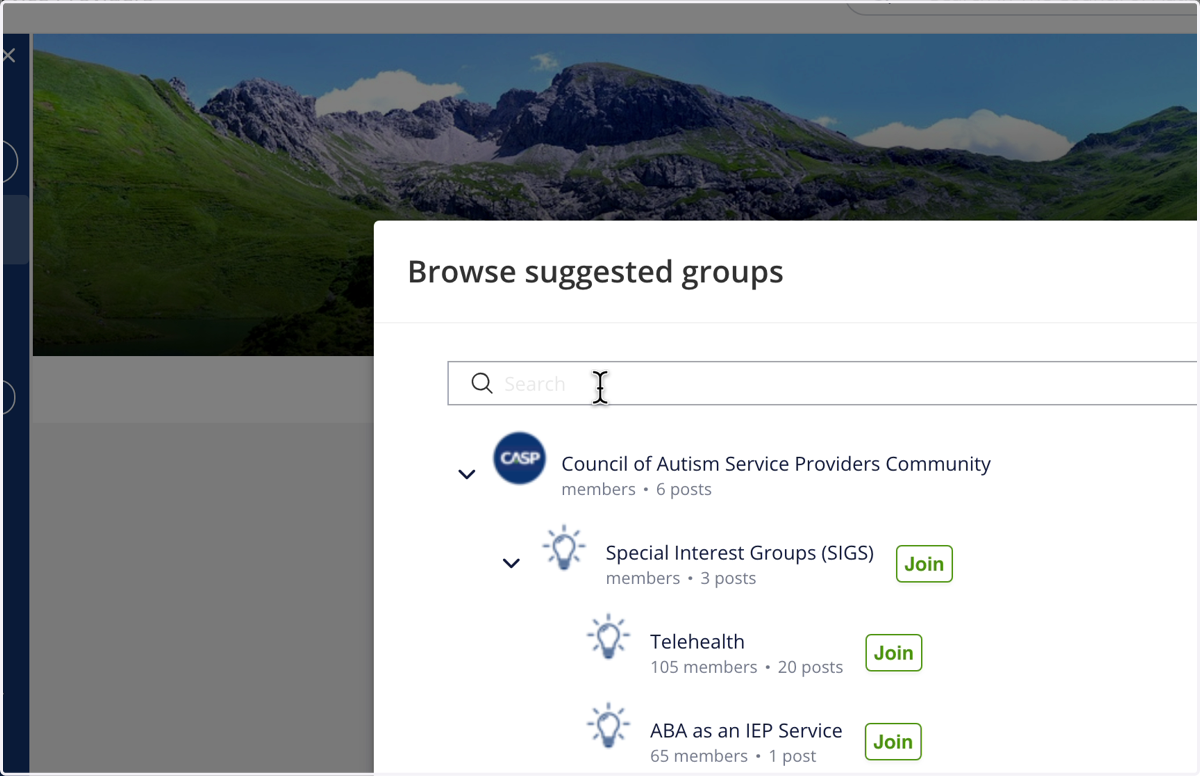
Task: Click the Search groups input field
Action: click(x=822, y=384)
